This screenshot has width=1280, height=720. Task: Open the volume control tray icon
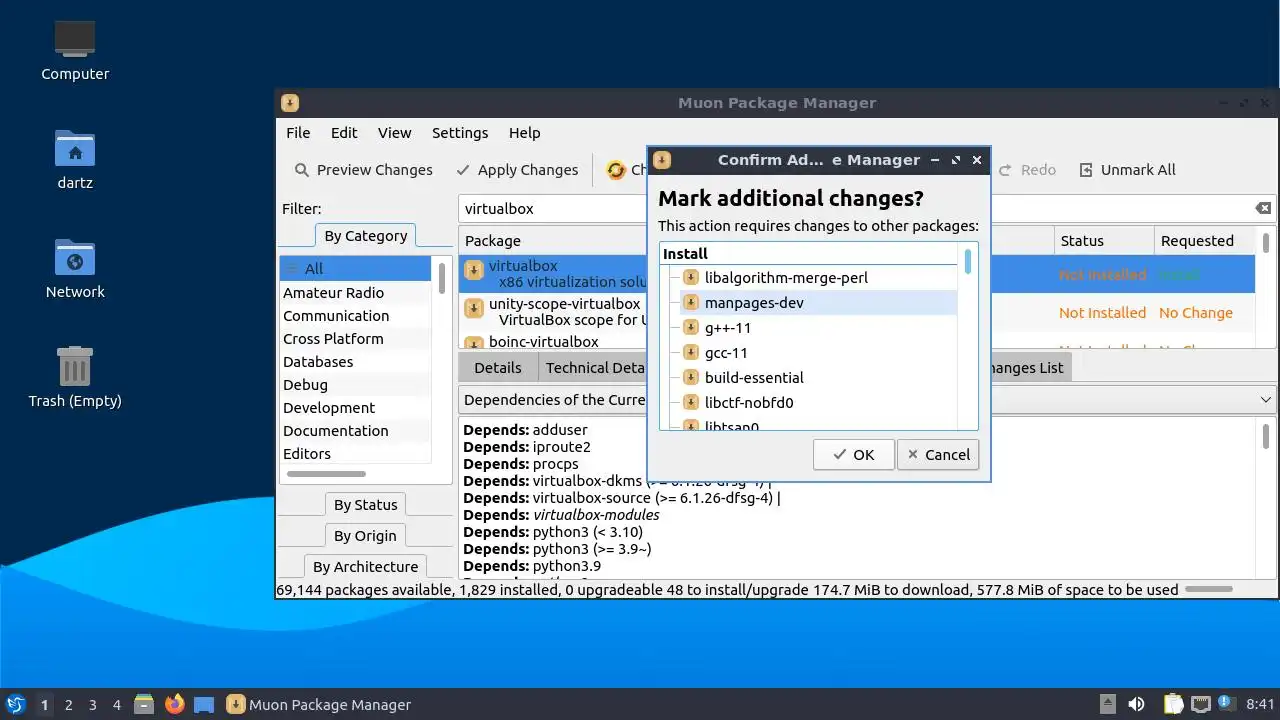(x=1136, y=704)
